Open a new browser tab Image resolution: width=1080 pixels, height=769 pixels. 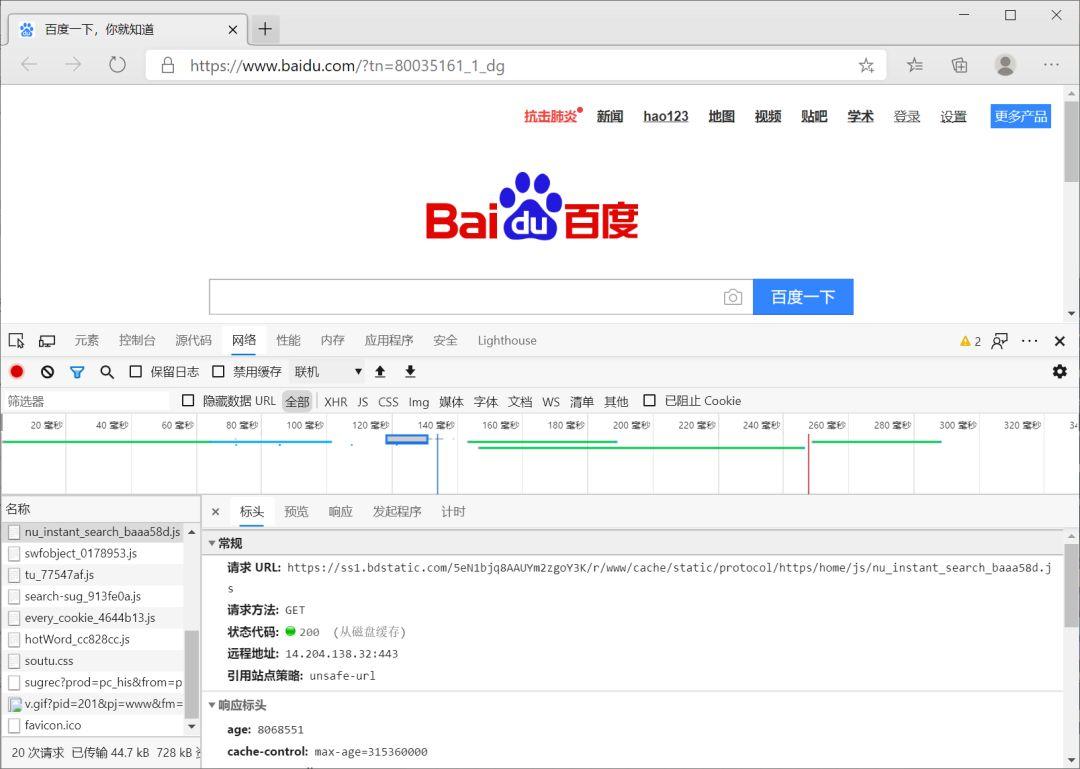point(265,29)
